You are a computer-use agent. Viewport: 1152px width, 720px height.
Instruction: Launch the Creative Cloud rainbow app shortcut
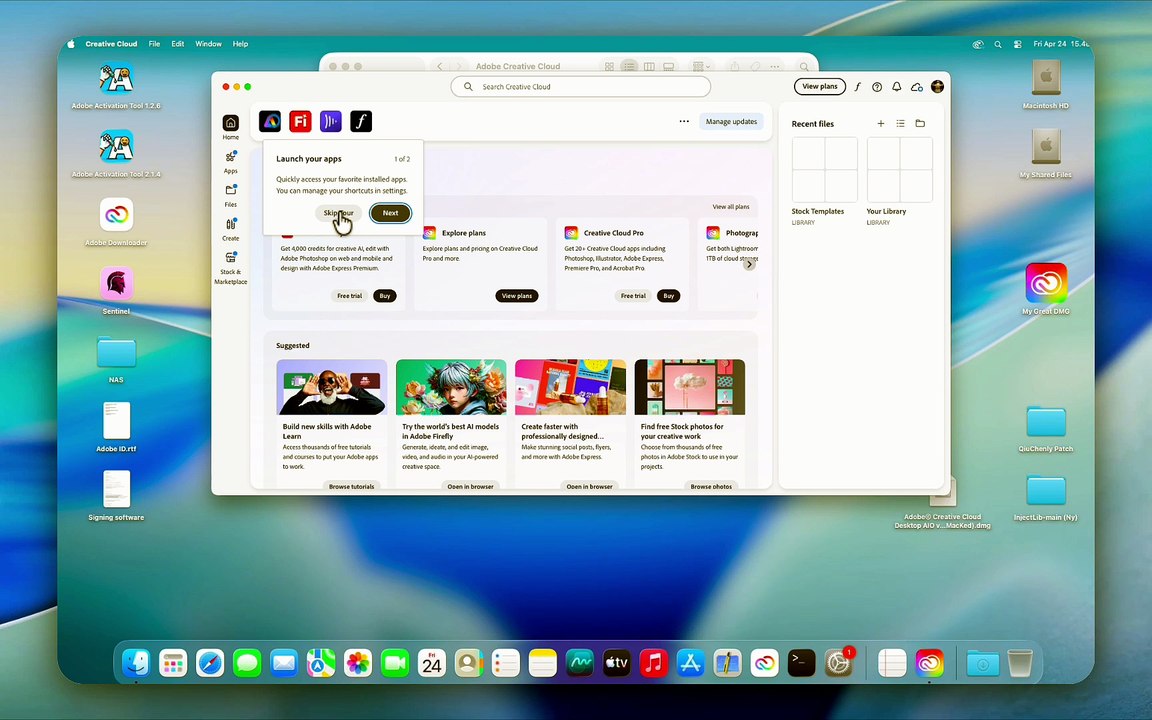[x=270, y=121]
